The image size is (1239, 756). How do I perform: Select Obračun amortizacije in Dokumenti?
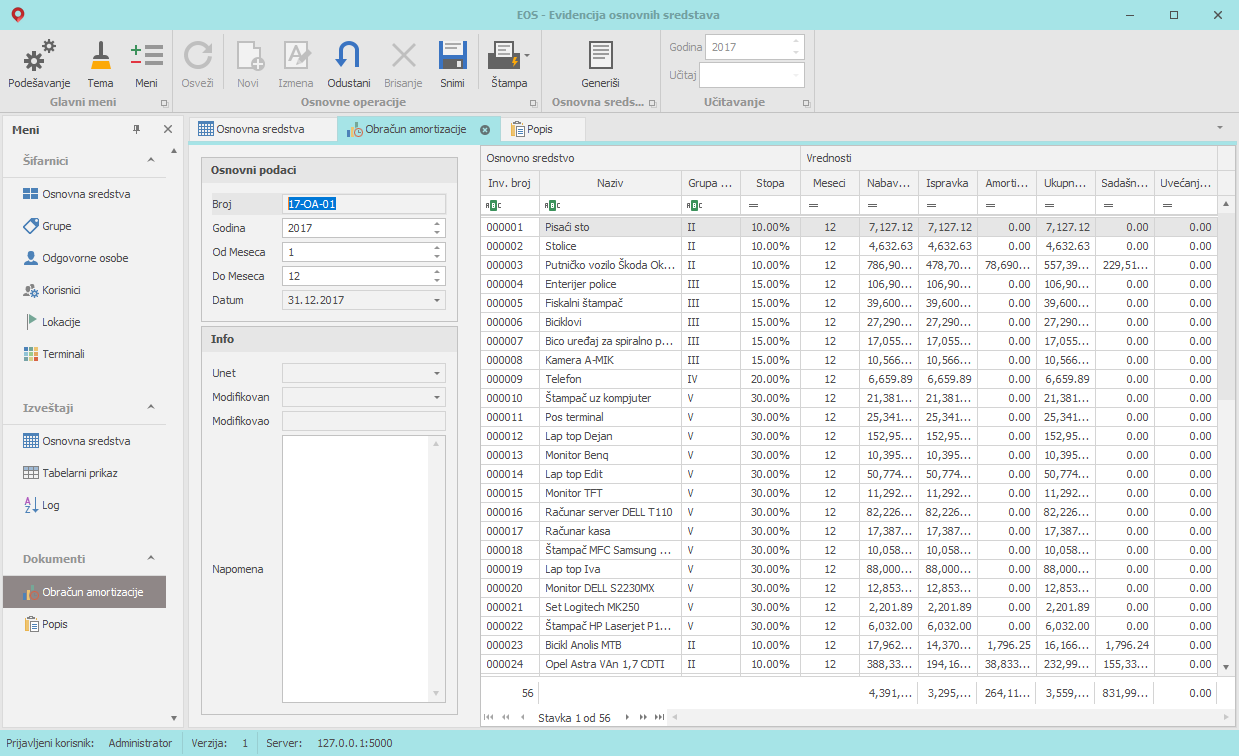84,592
